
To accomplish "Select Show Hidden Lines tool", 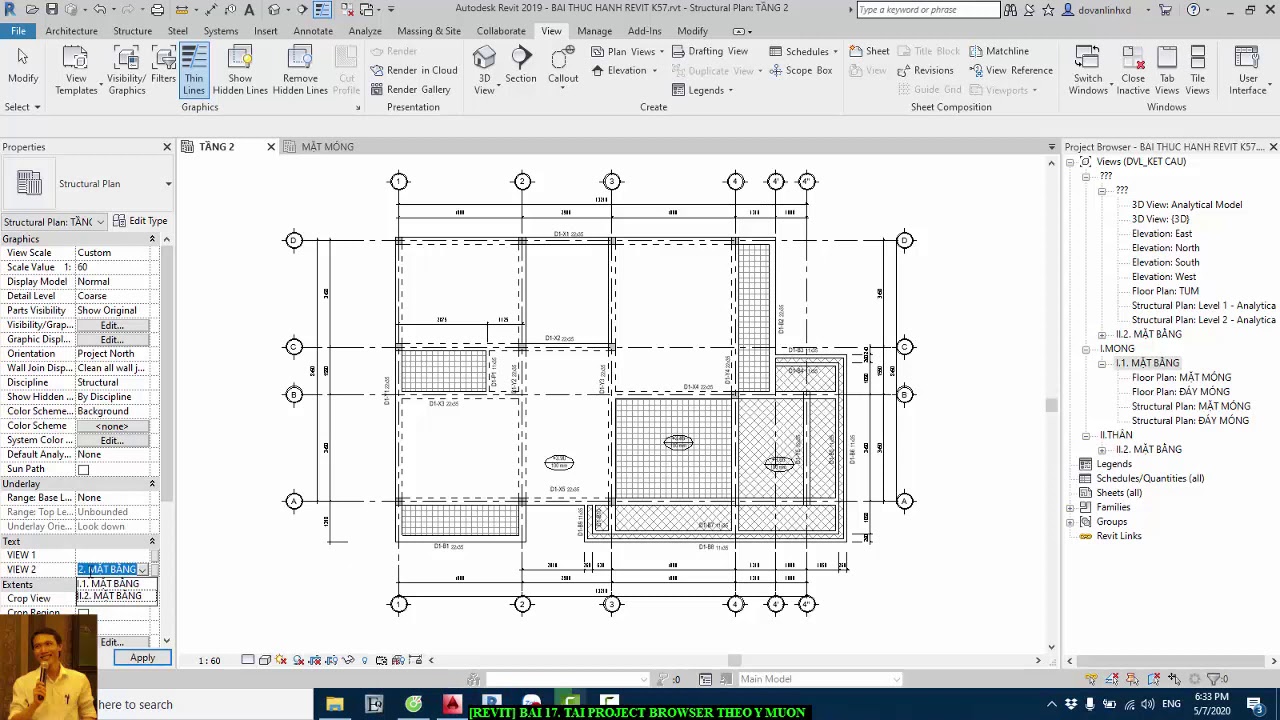I will pyautogui.click(x=240, y=70).
